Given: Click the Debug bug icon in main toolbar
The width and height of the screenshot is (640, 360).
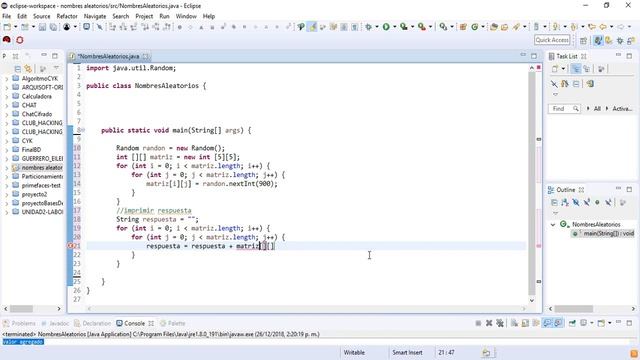Looking at the screenshot, I should tap(369, 27).
